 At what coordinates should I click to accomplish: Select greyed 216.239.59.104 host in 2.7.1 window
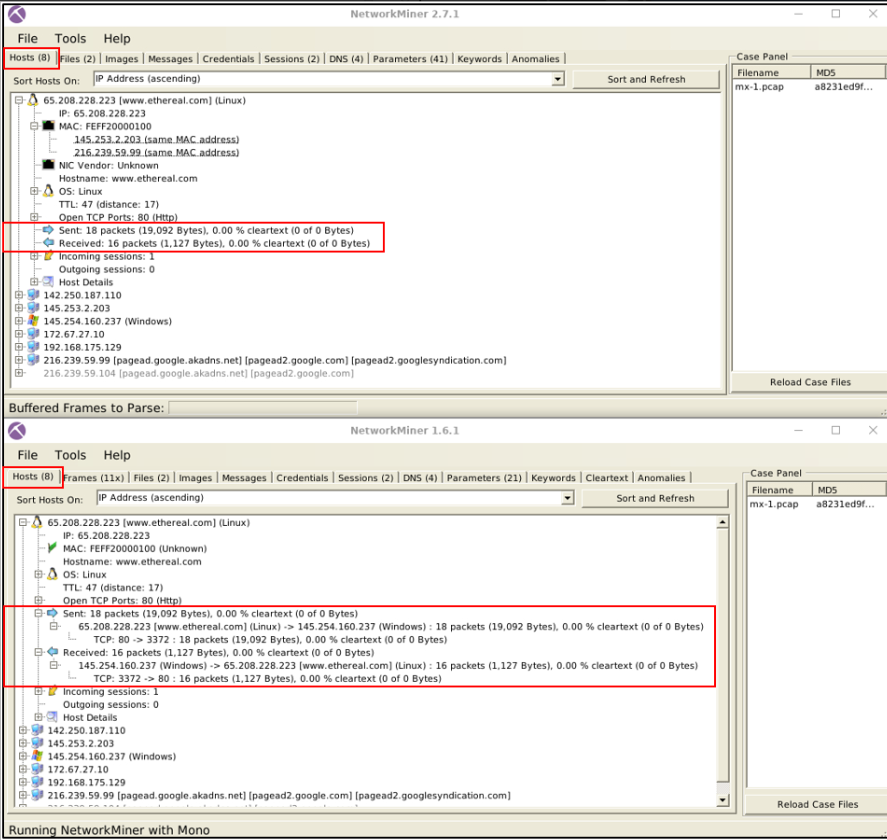198,373
